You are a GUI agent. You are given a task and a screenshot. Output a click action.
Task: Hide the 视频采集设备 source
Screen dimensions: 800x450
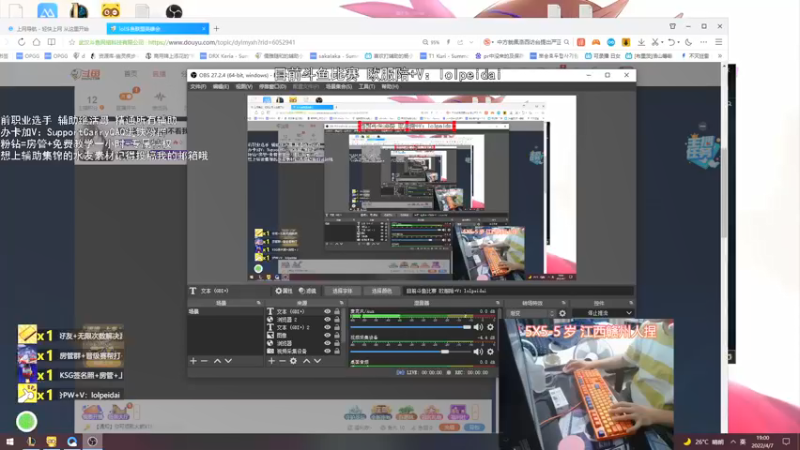coord(328,351)
